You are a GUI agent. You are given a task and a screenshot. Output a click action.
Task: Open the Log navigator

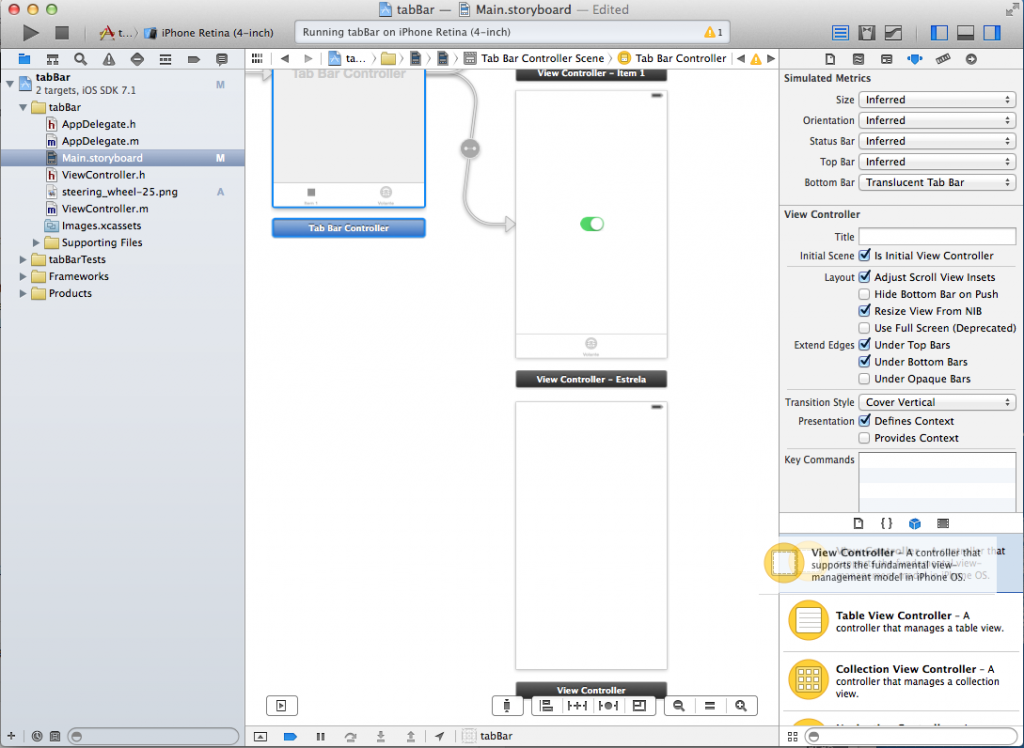point(222,59)
